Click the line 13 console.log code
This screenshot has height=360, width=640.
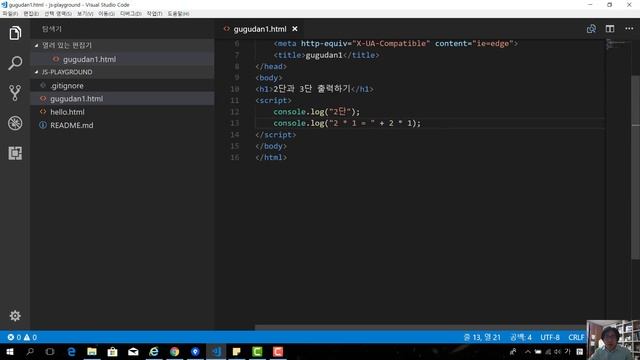(x=347, y=123)
